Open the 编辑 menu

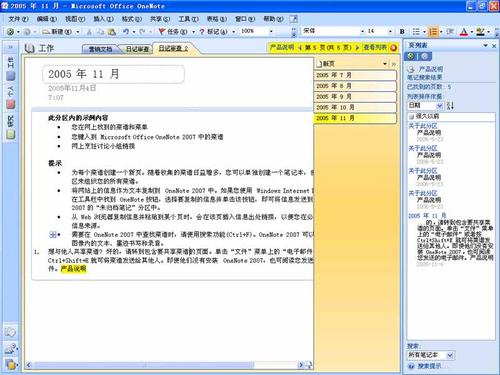[46, 19]
